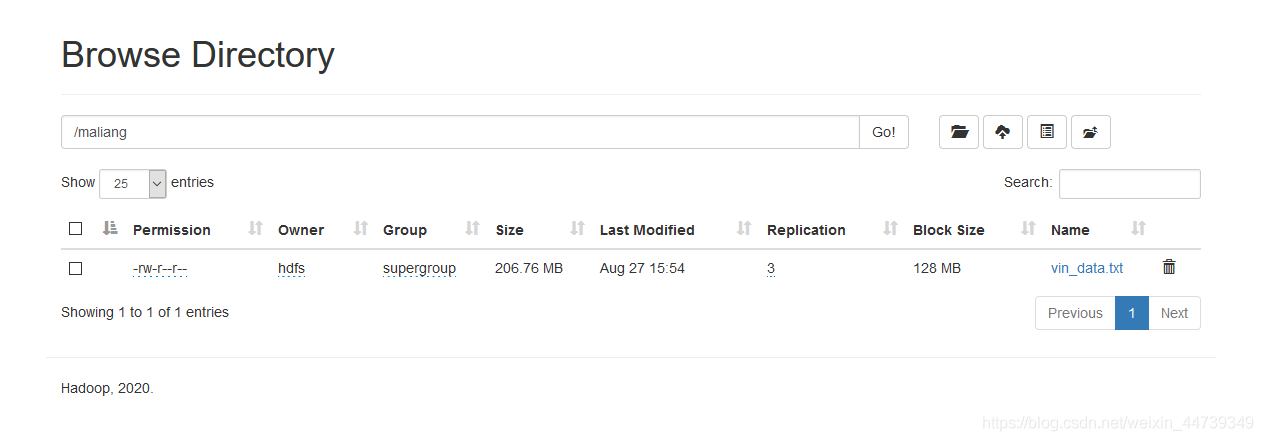
Task: Sort by the Name column arrows
Action: tap(1138, 229)
